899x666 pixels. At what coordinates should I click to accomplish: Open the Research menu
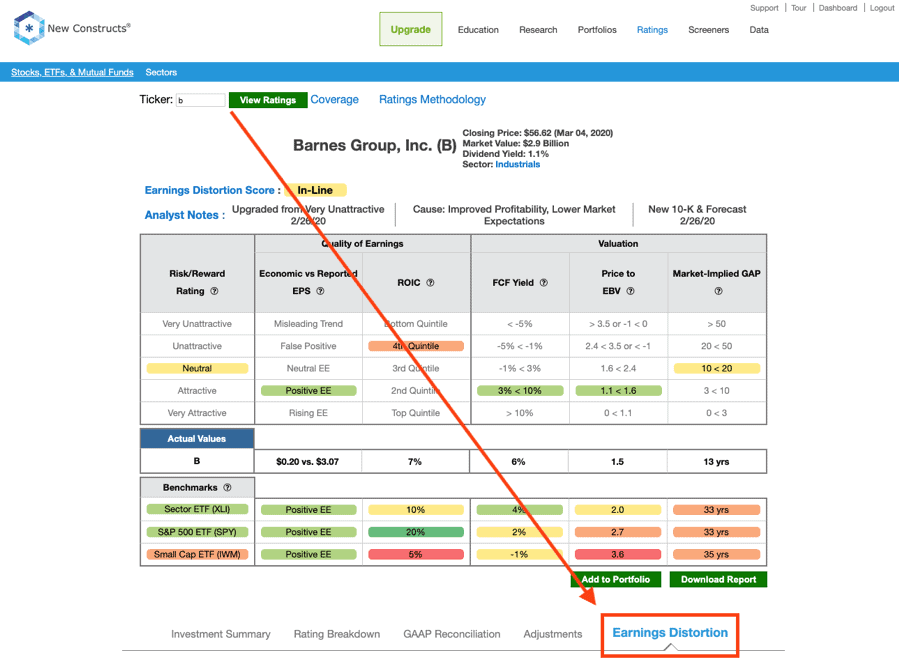click(538, 30)
